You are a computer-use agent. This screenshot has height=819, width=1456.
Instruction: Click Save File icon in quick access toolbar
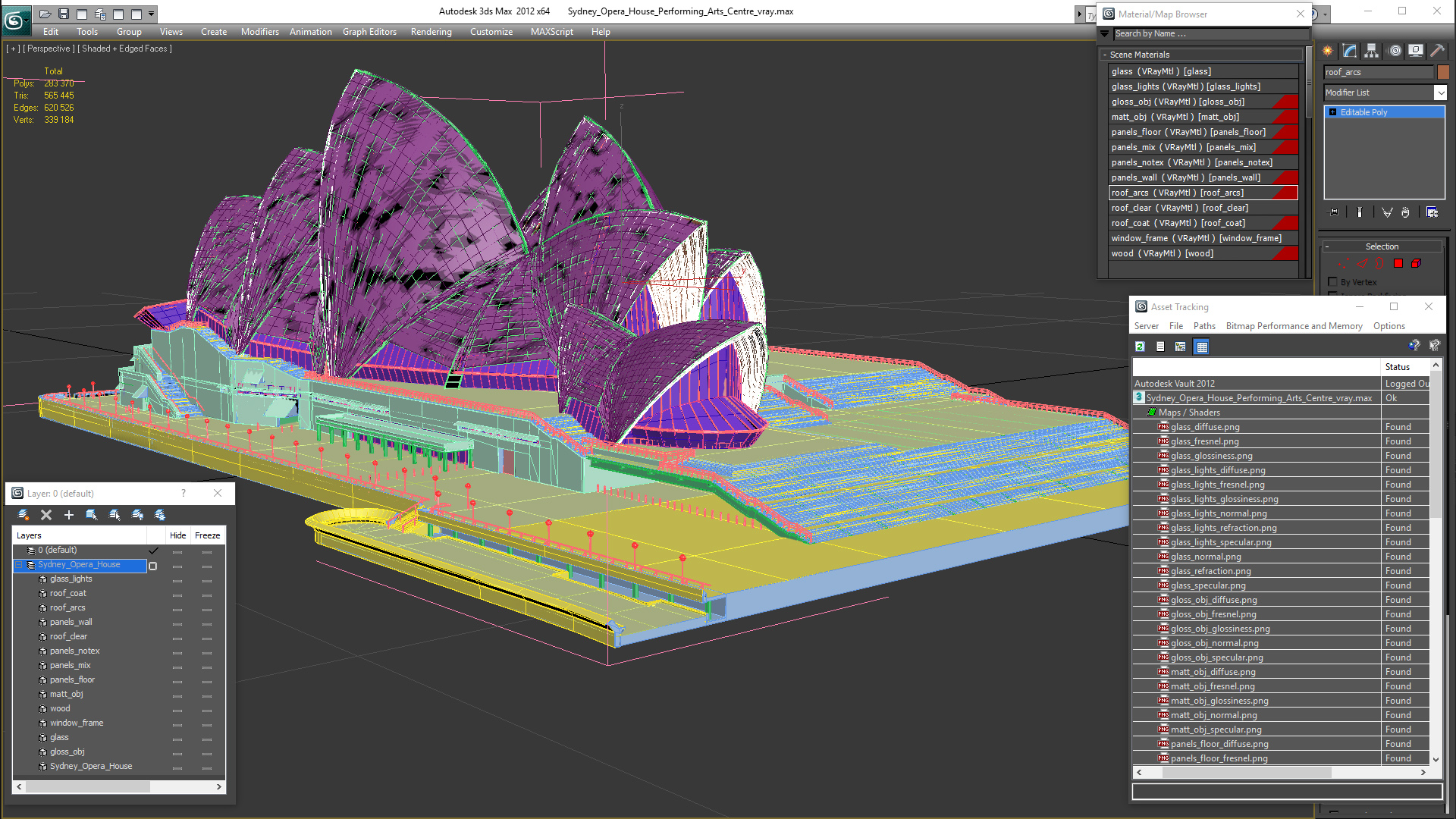click(x=64, y=14)
